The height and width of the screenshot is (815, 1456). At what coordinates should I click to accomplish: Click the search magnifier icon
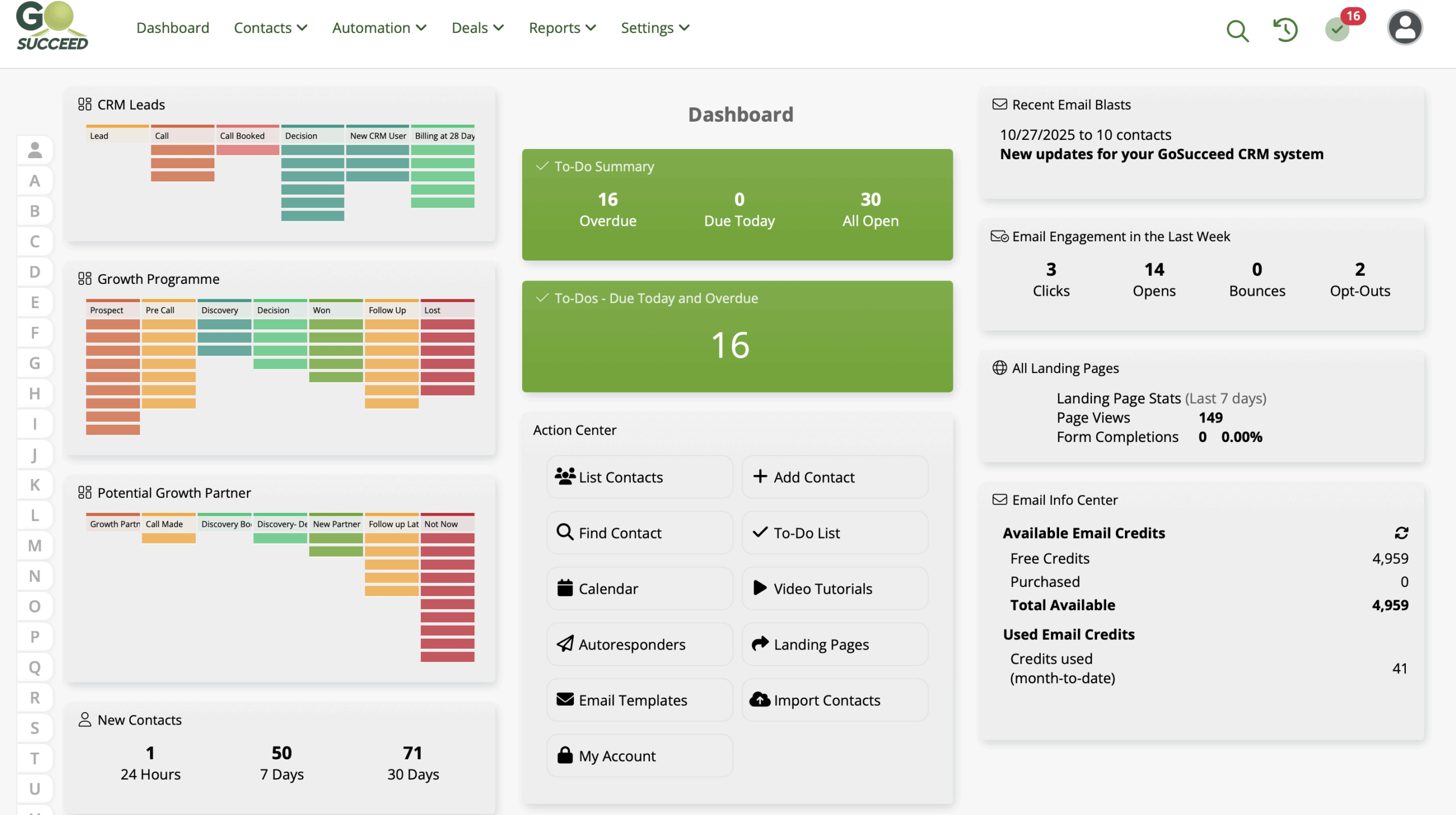1237,30
